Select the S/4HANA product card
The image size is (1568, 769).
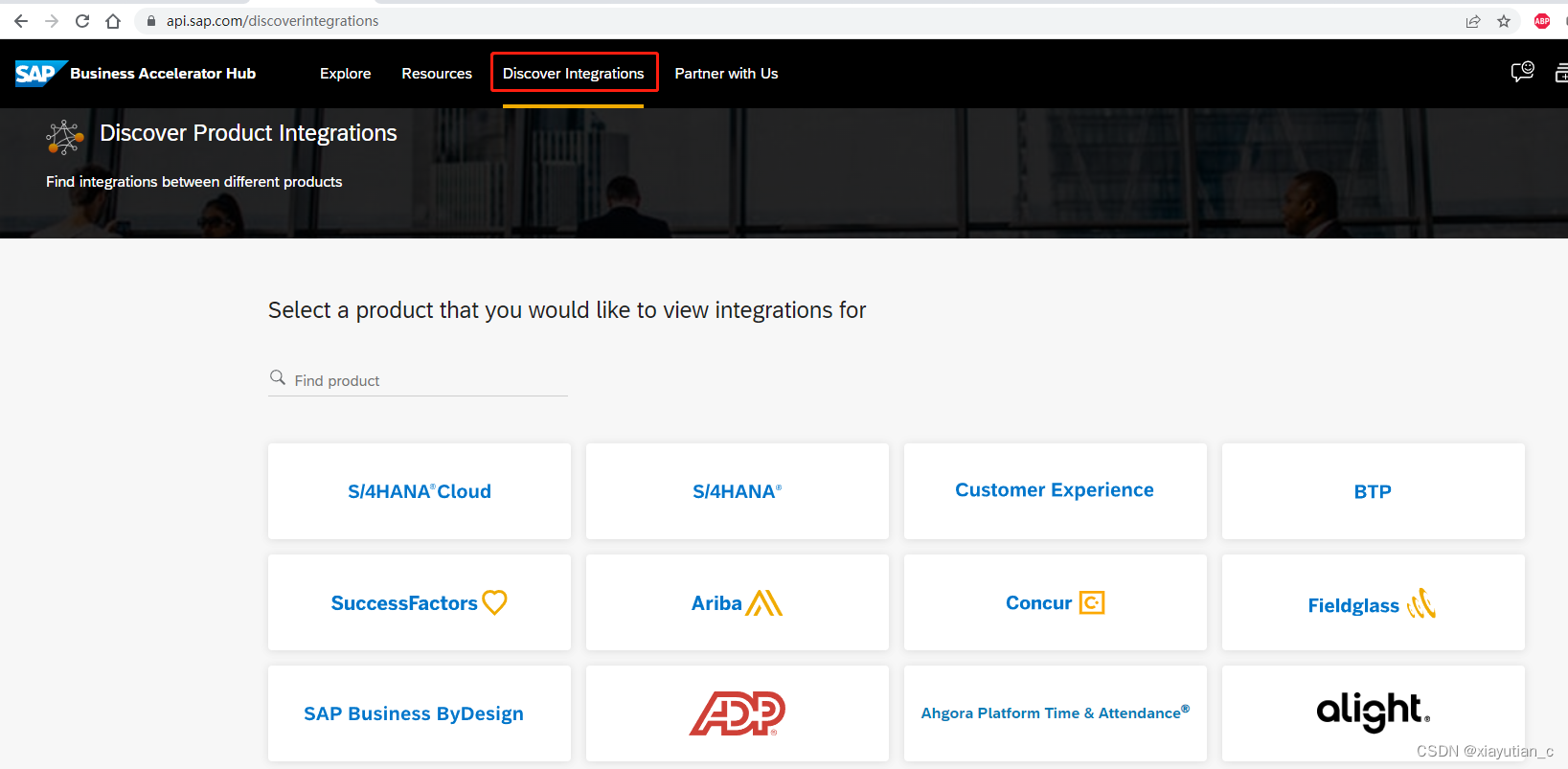pos(738,491)
